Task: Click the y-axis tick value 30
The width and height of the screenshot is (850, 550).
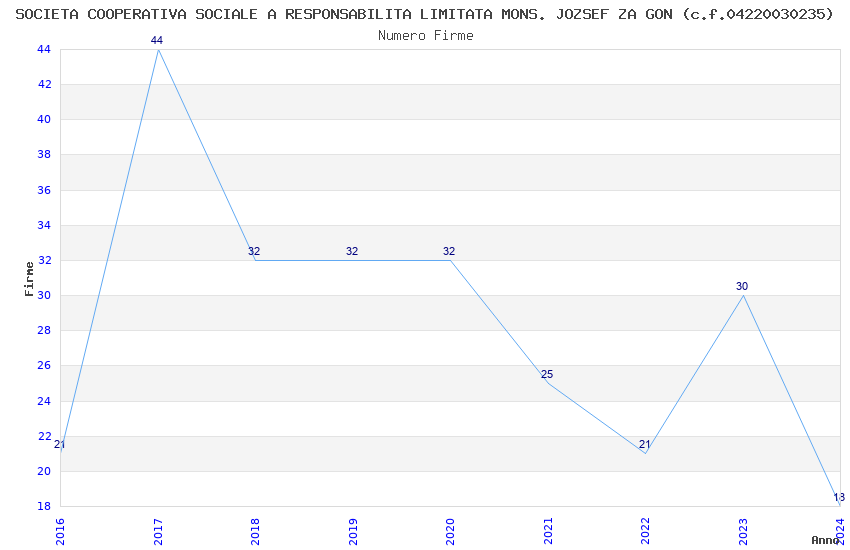Action: click(44, 295)
